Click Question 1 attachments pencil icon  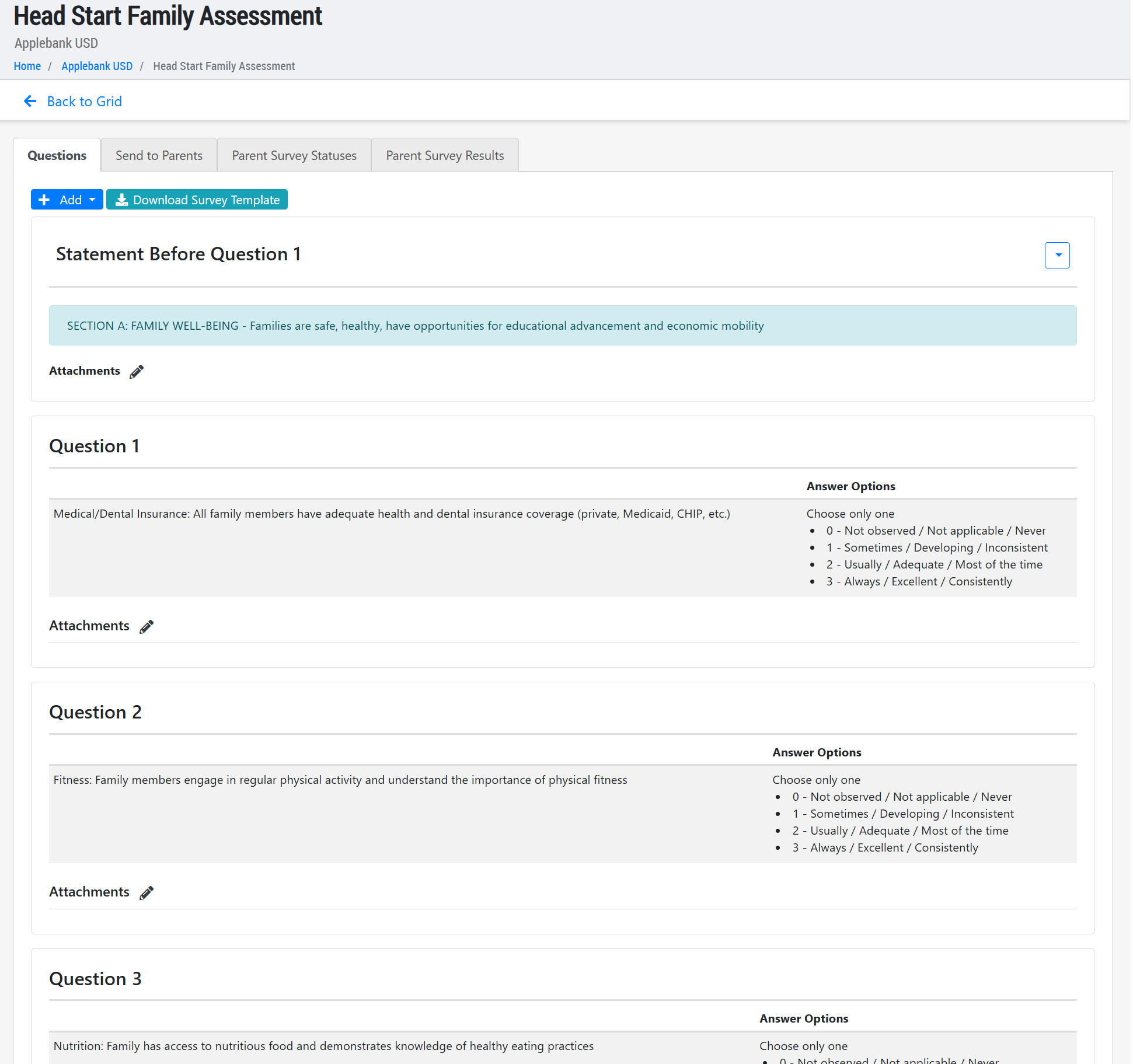[x=147, y=626]
